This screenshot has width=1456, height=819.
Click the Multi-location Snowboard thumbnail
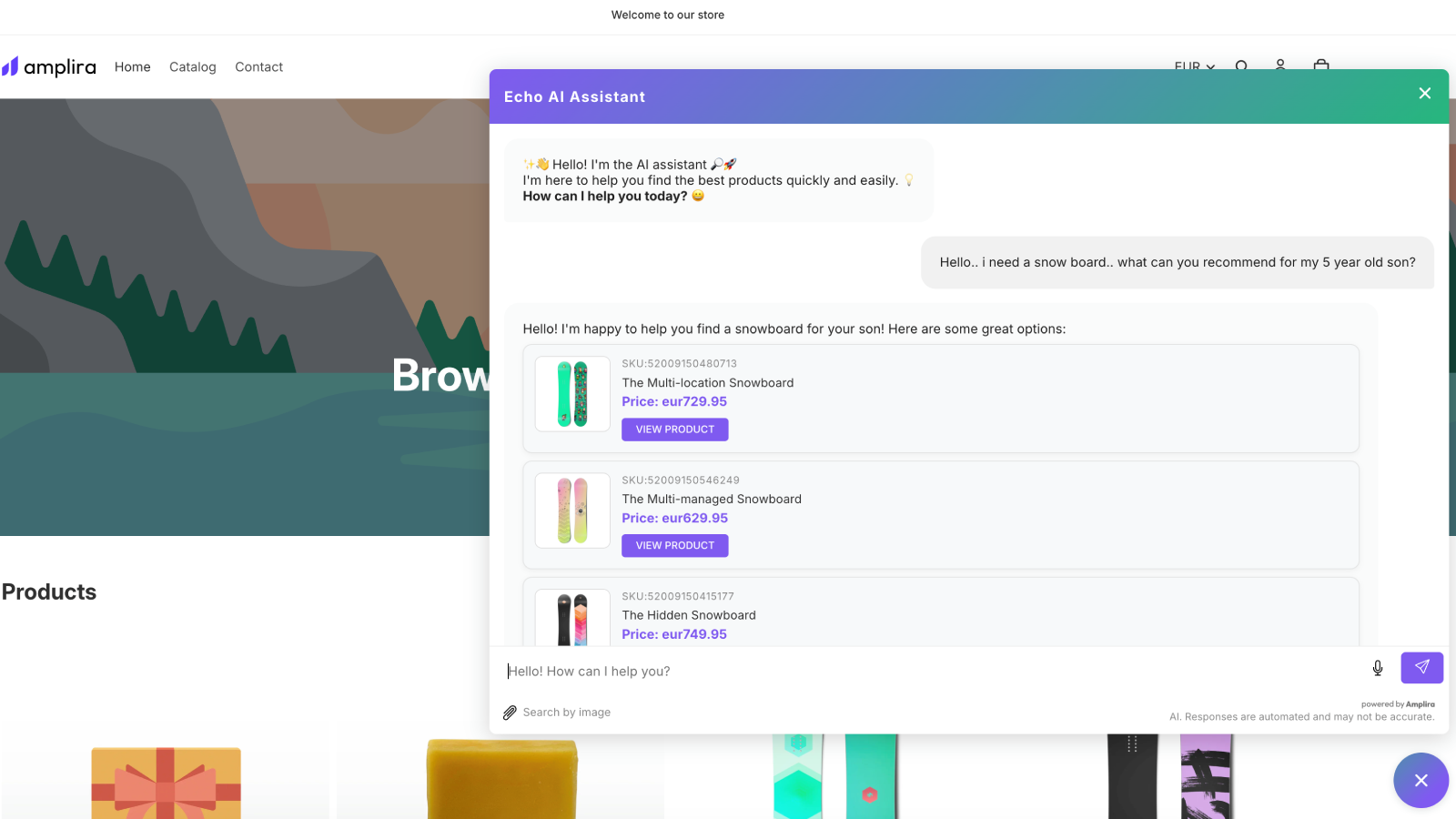[572, 394]
